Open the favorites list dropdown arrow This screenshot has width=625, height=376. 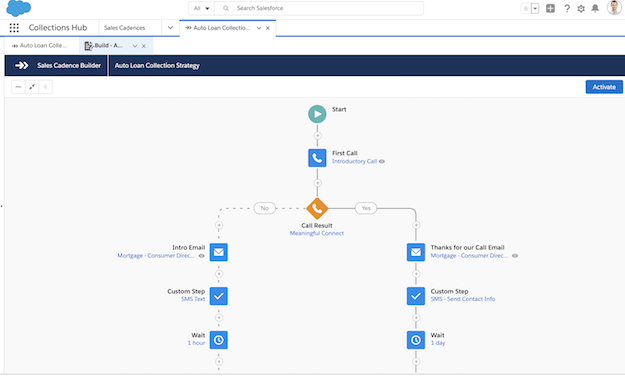[x=535, y=8]
